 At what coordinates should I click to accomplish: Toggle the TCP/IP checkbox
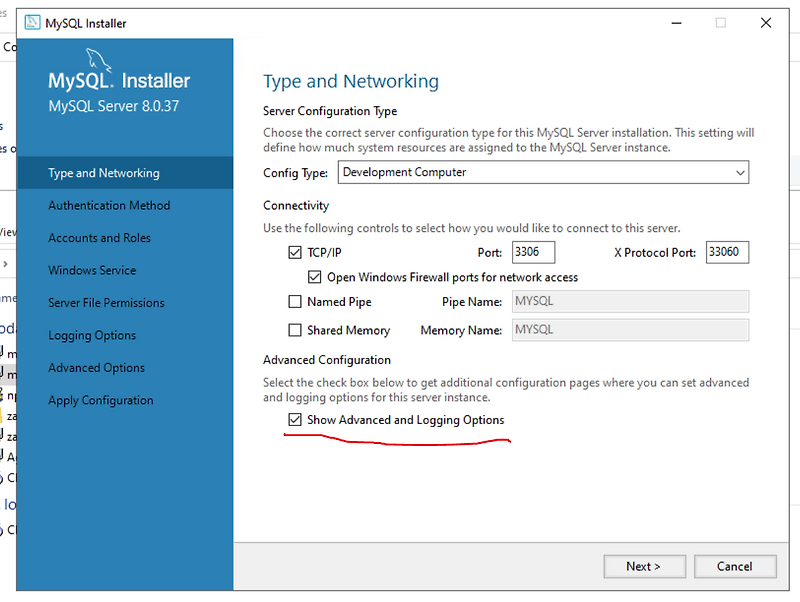(295, 253)
